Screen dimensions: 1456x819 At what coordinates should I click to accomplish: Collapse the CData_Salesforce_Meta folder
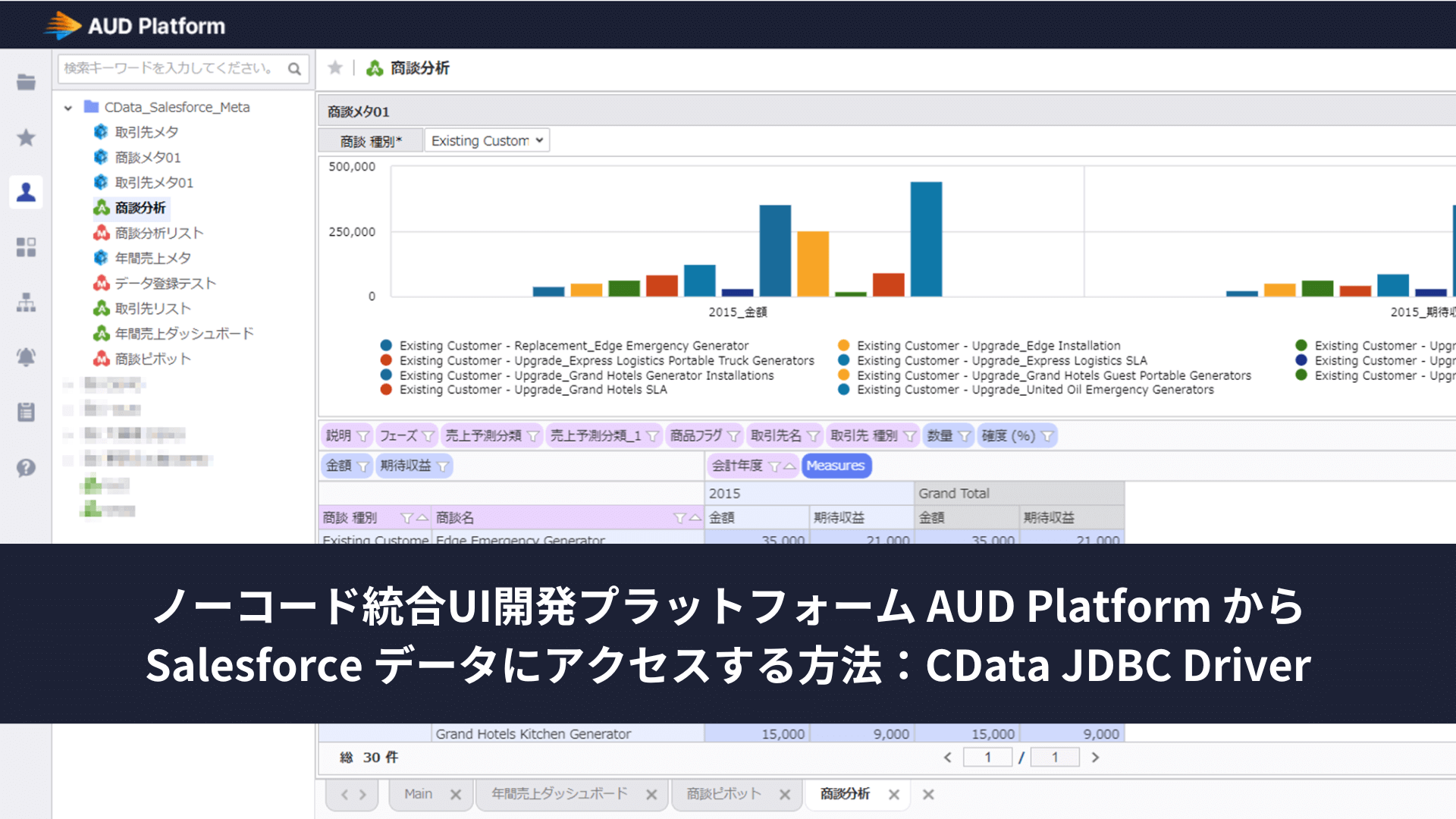[x=69, y=107]
